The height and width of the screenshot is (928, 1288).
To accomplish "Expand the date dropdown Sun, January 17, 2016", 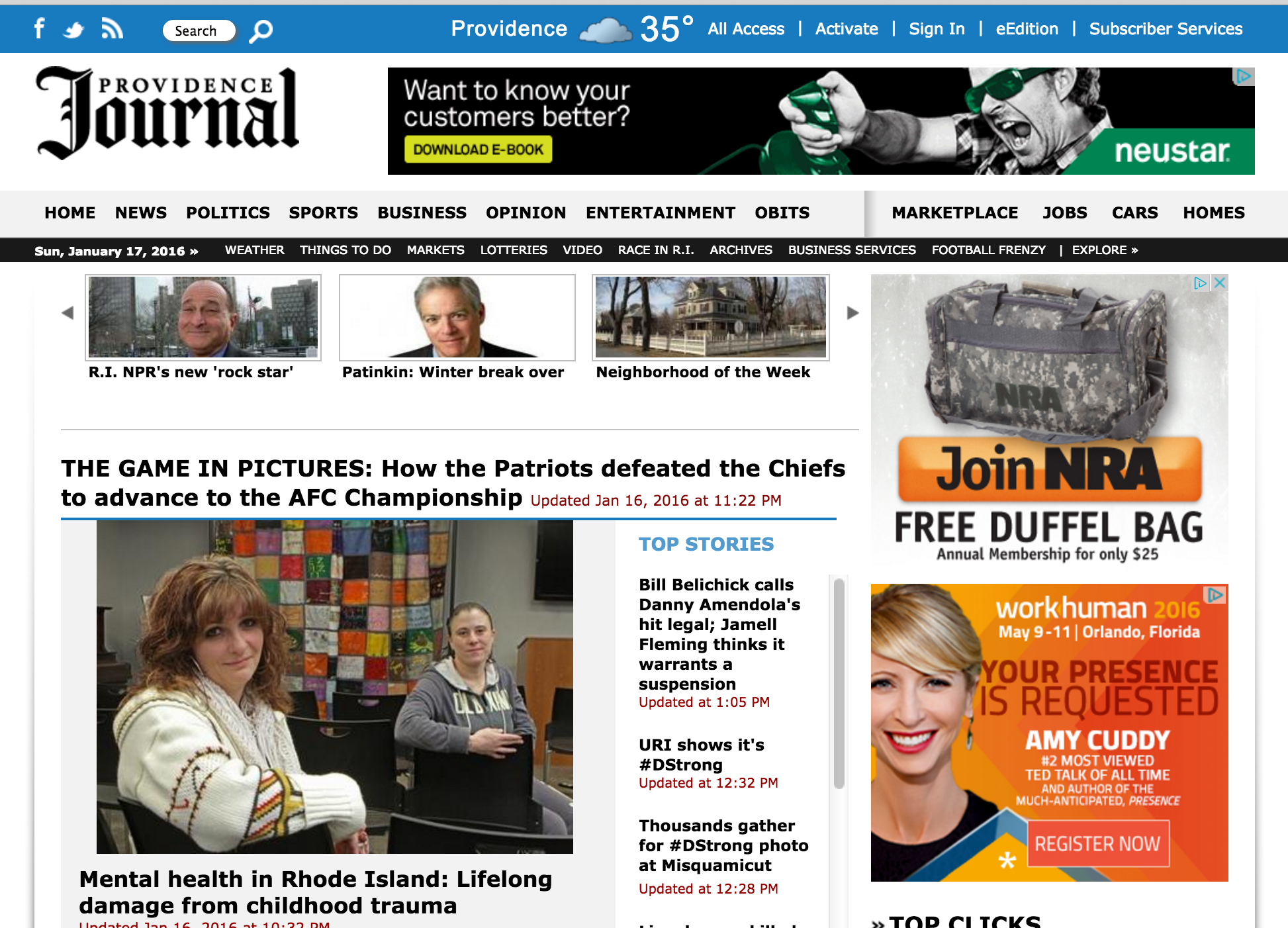I will (116, 251).
